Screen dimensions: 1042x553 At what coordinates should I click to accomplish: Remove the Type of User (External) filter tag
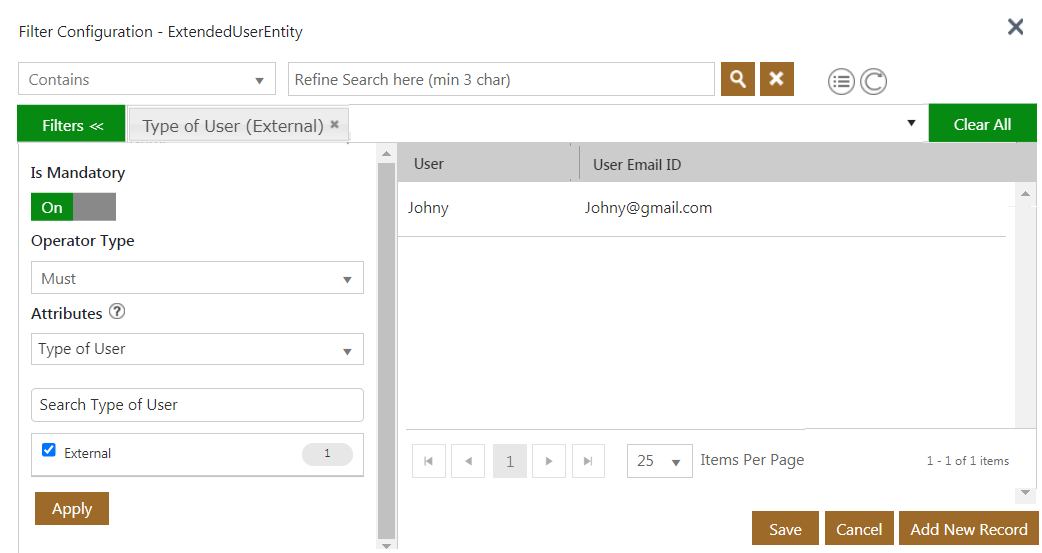pos(335,125)
